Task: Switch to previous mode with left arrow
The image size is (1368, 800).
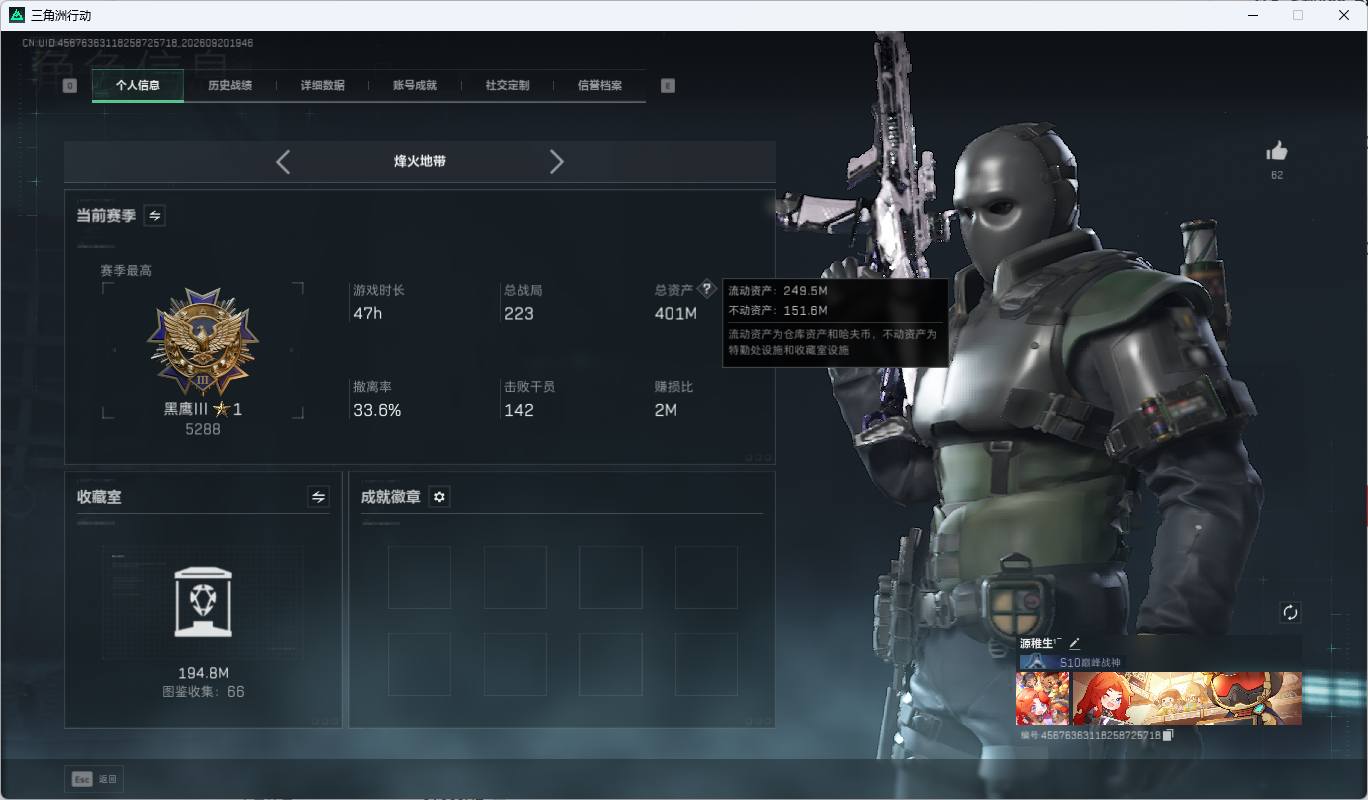Action: (283, 161)
